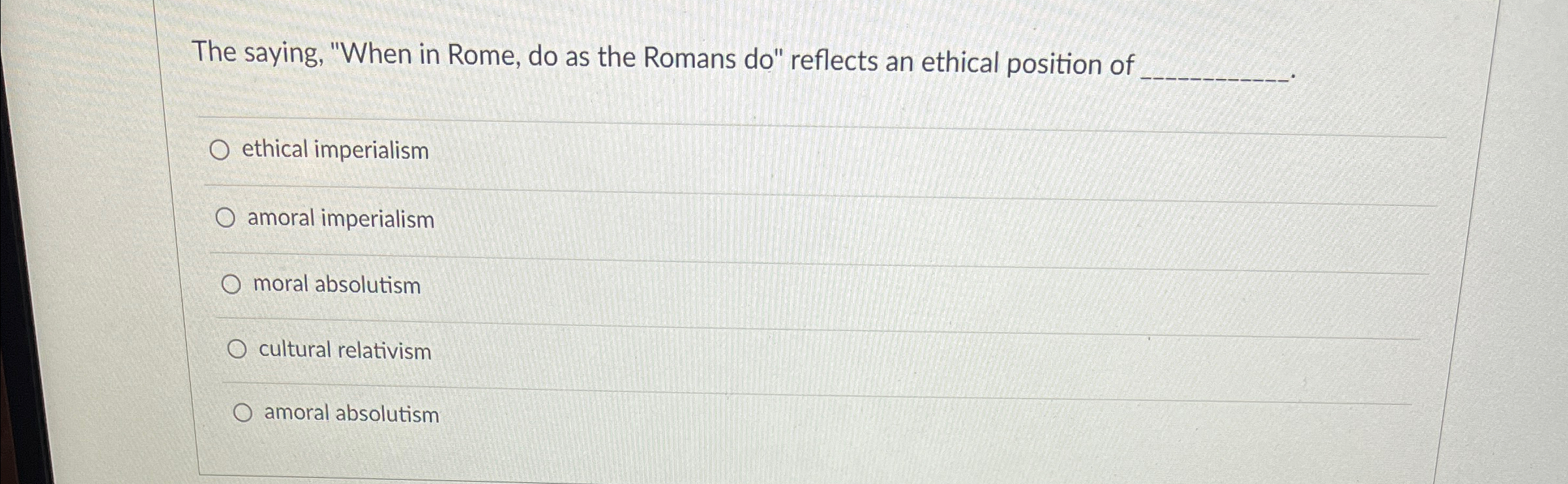1568x484 pixels.
Task: Select the moral absolutism radio button
Action: tap(232, 283)
